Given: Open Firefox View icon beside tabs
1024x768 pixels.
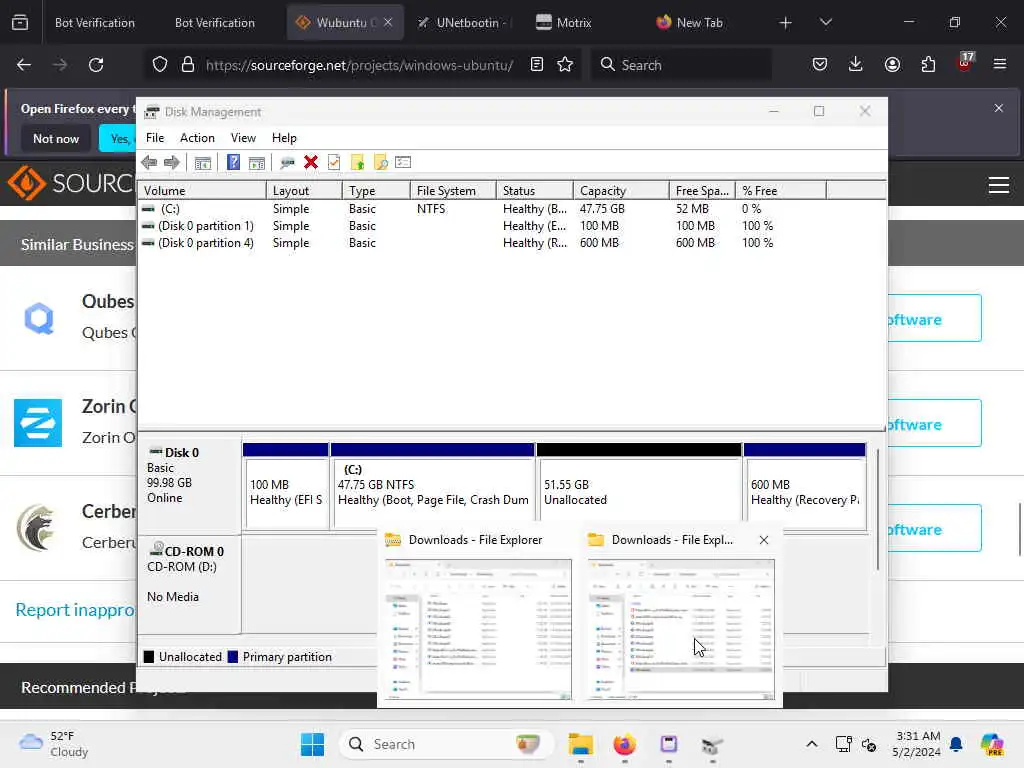Looking at the screenshot, I should click(x=20, y=22).
